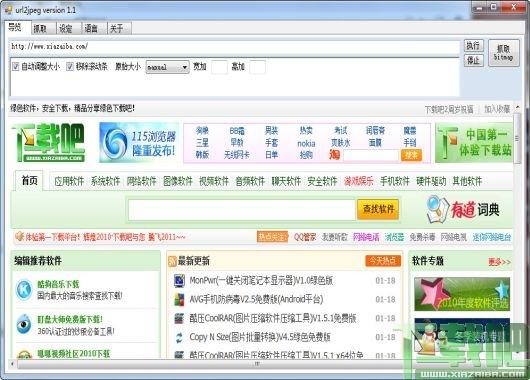Click the 今天热点 orange button
The image size is (530, 380).
(383, 261)
